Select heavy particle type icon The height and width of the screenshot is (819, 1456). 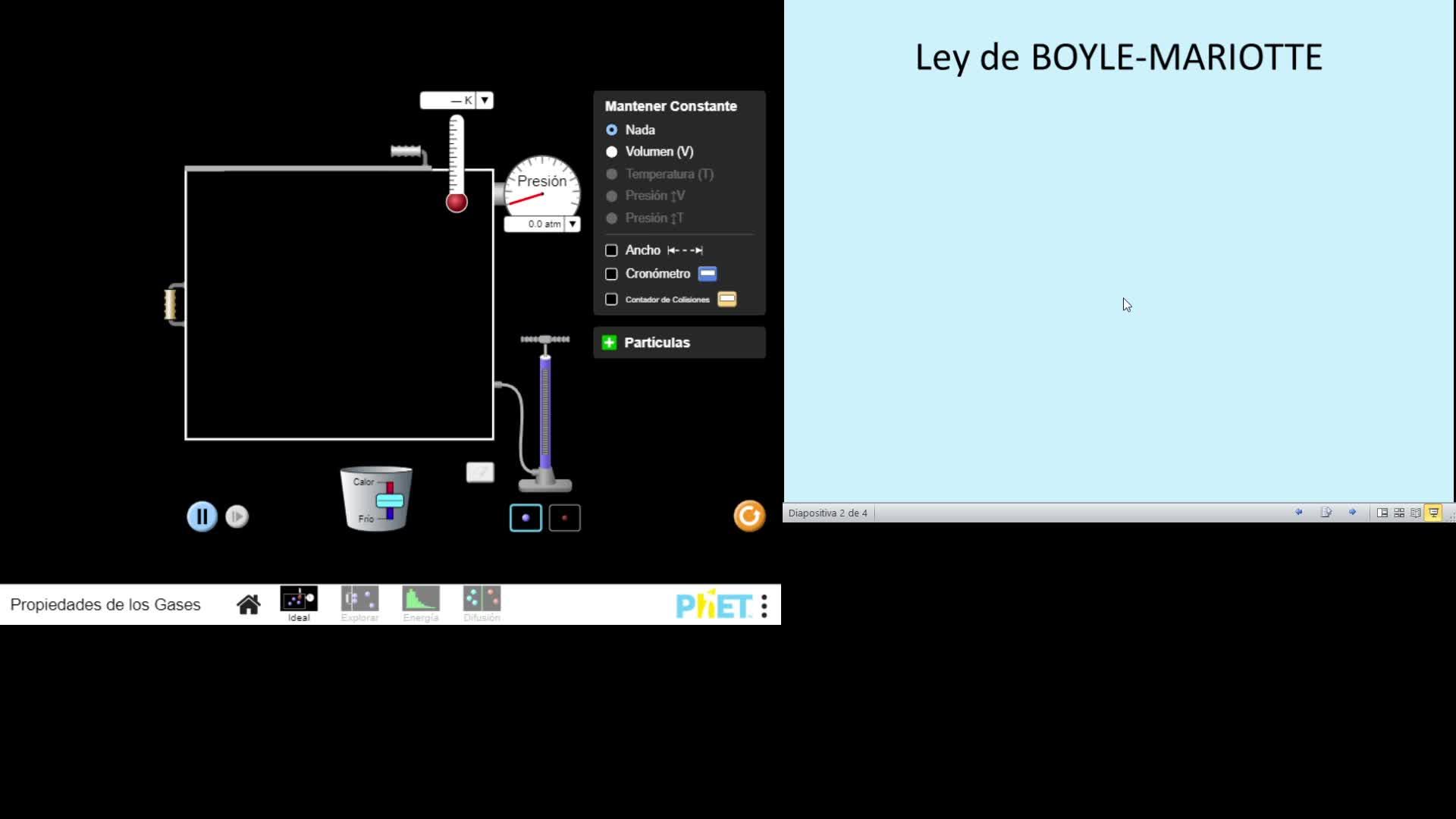pyautogui.click(x=526, y=518)
